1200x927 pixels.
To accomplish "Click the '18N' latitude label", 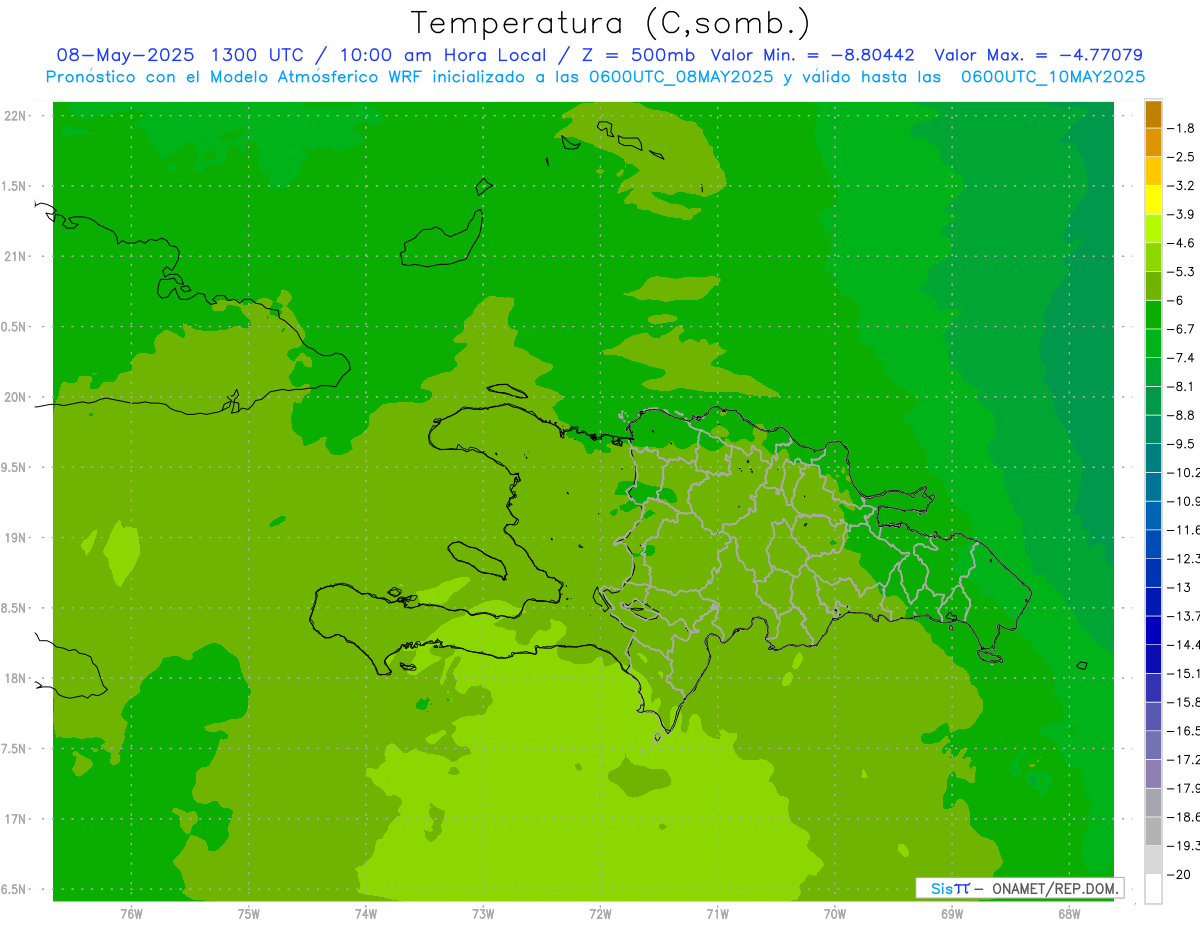I will (x=16, y=678).
